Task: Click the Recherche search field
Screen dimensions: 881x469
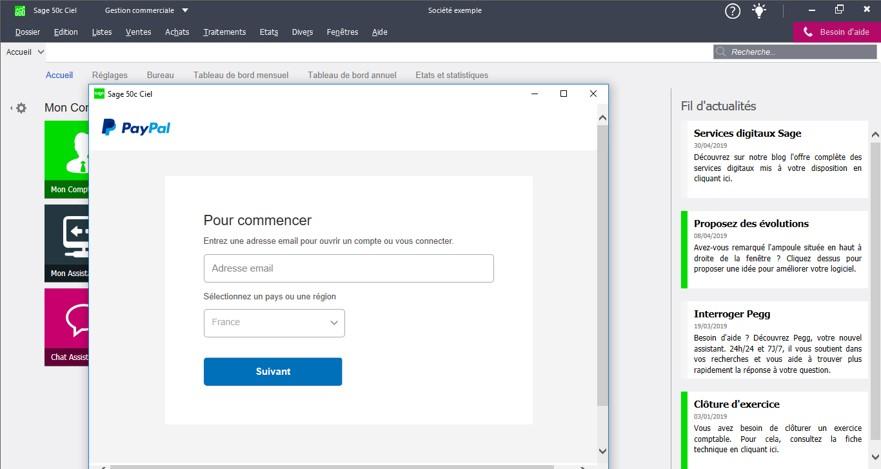Action: click(x=794, y=52)
